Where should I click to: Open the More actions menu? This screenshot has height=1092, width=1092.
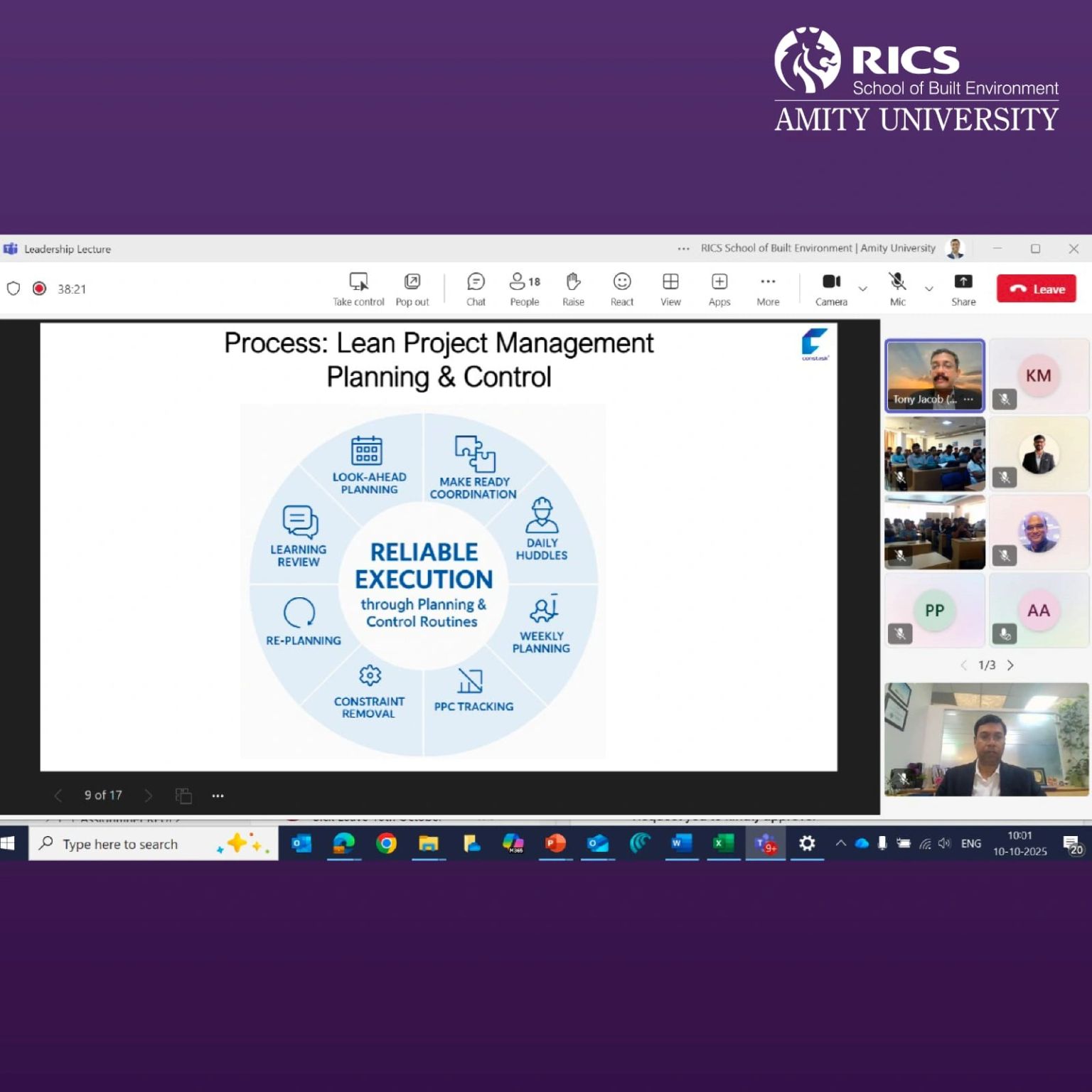[x=768, y=282]
